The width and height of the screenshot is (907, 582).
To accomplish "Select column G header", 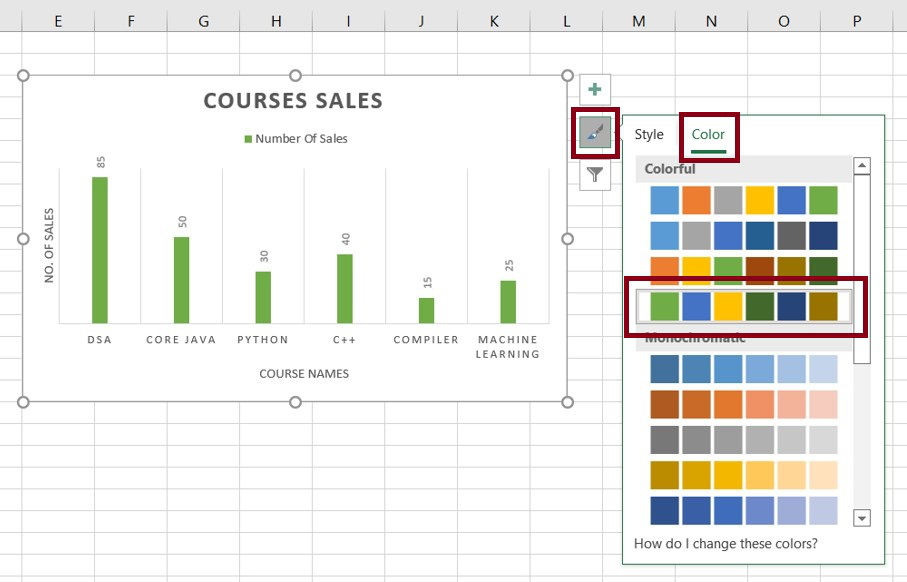I will (204, 21).
